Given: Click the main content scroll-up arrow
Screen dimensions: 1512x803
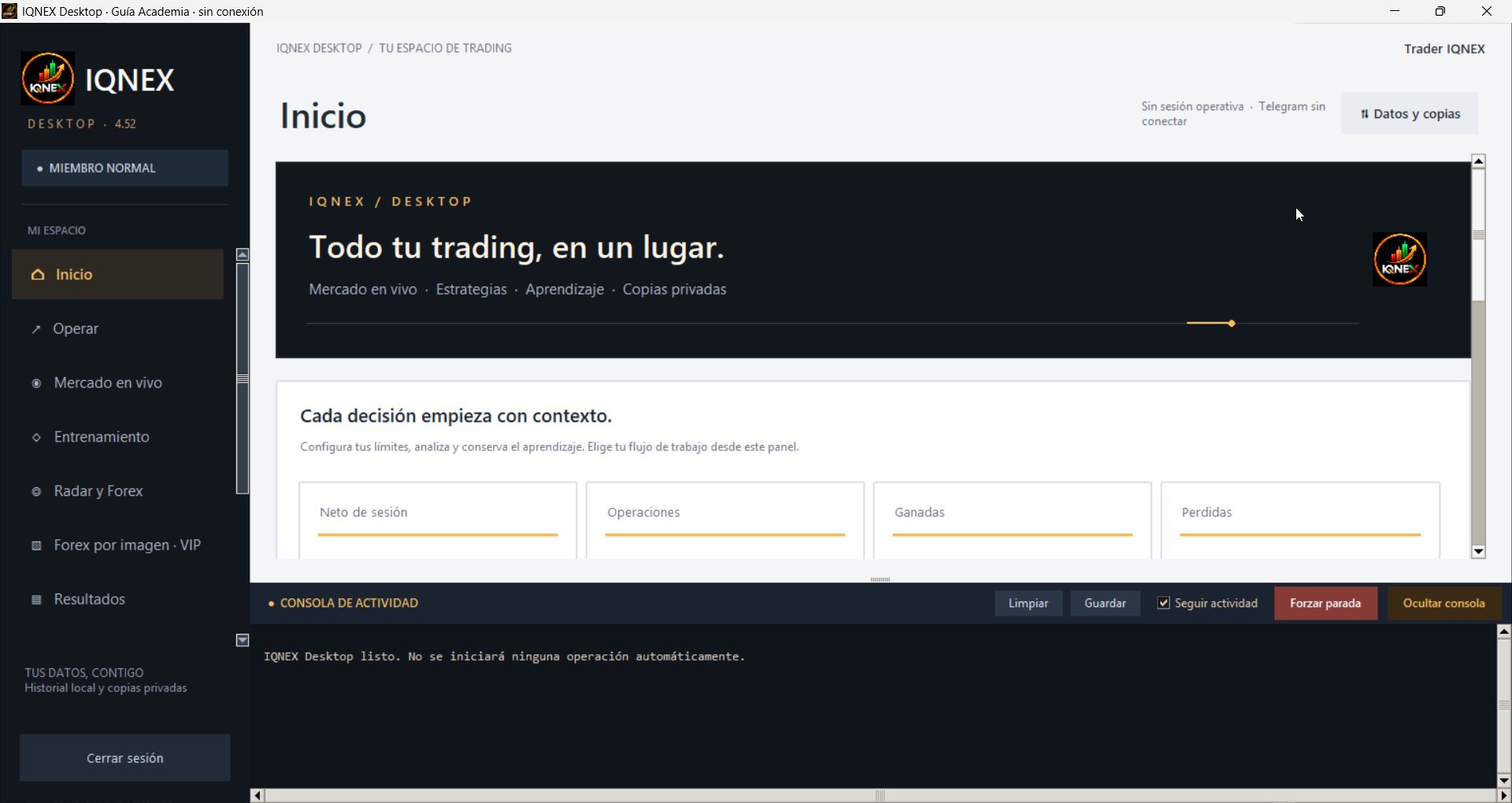Looking at the screenshot, I should 1478,161.
